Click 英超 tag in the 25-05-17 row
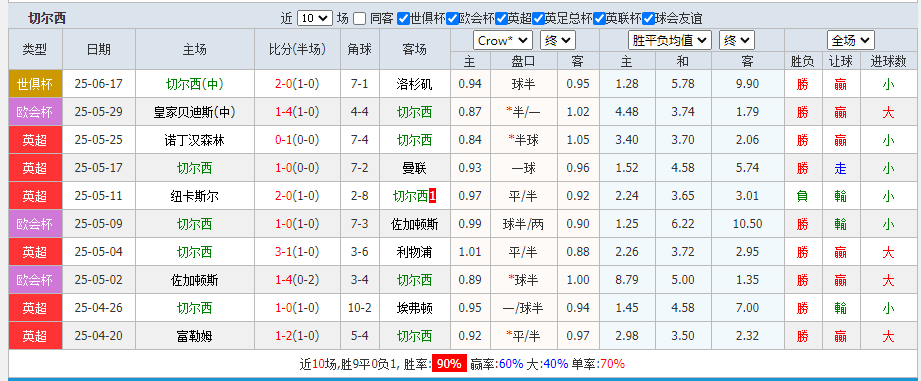Image resolution: width=921 pixels, height=381 pixels. pos(35,168)
